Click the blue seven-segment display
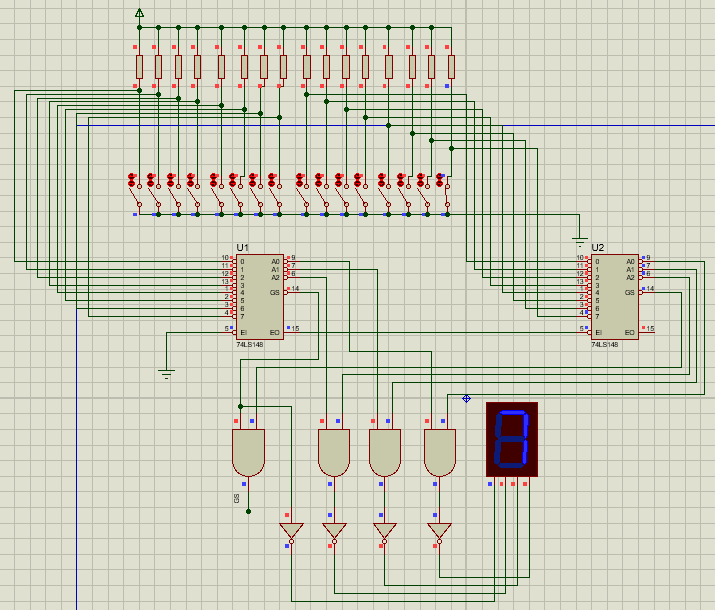Viewport: 715px width, 610px height. pyautogui.click(x=512, y=439)
